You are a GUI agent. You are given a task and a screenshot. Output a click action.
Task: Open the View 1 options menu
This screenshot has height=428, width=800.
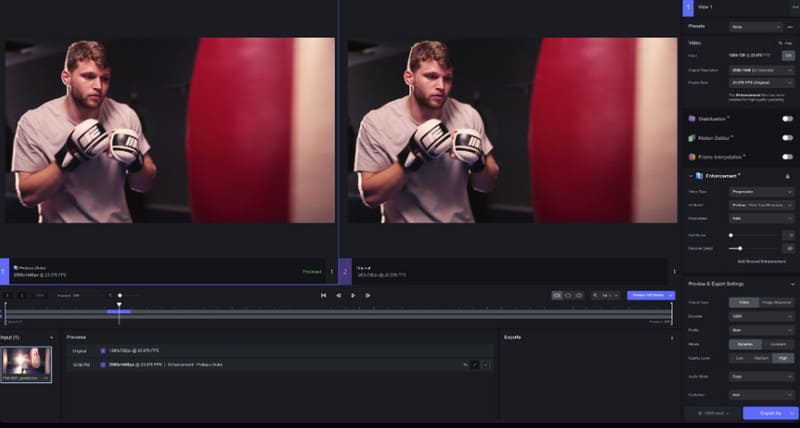pyautogui.click(x=794, y=7)
